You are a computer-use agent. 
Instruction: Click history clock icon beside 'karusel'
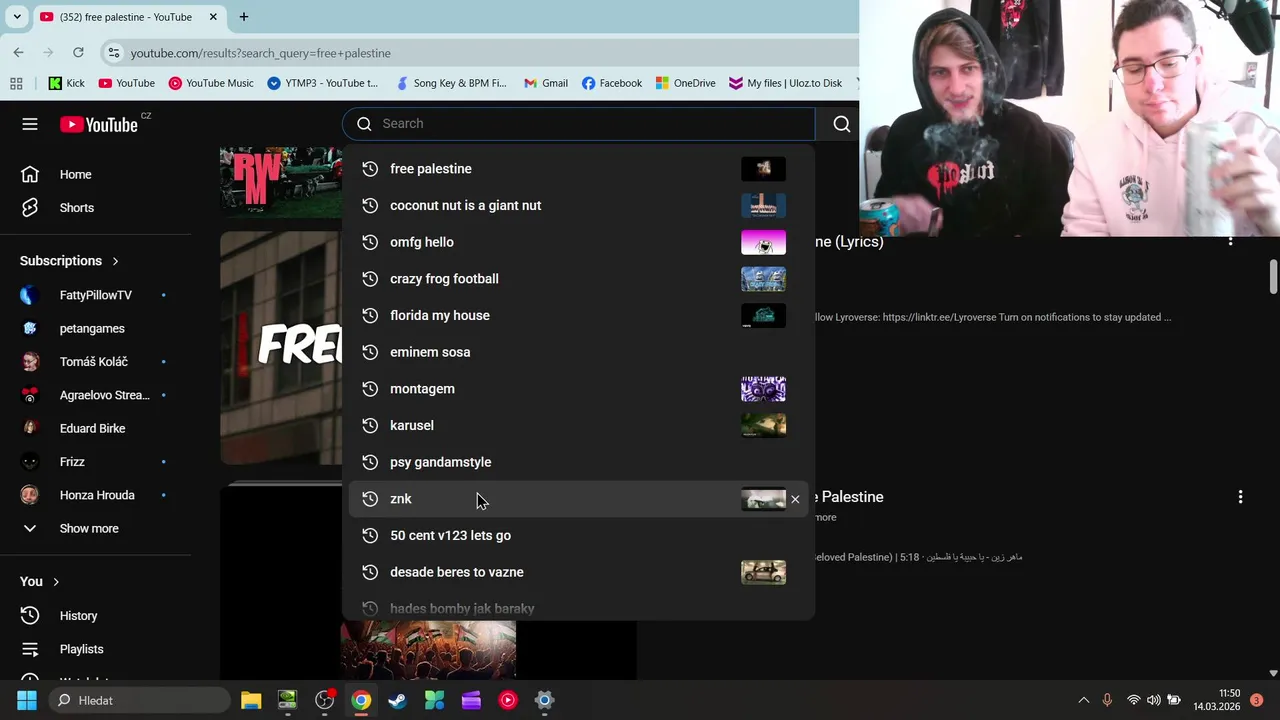click(370, 426)
